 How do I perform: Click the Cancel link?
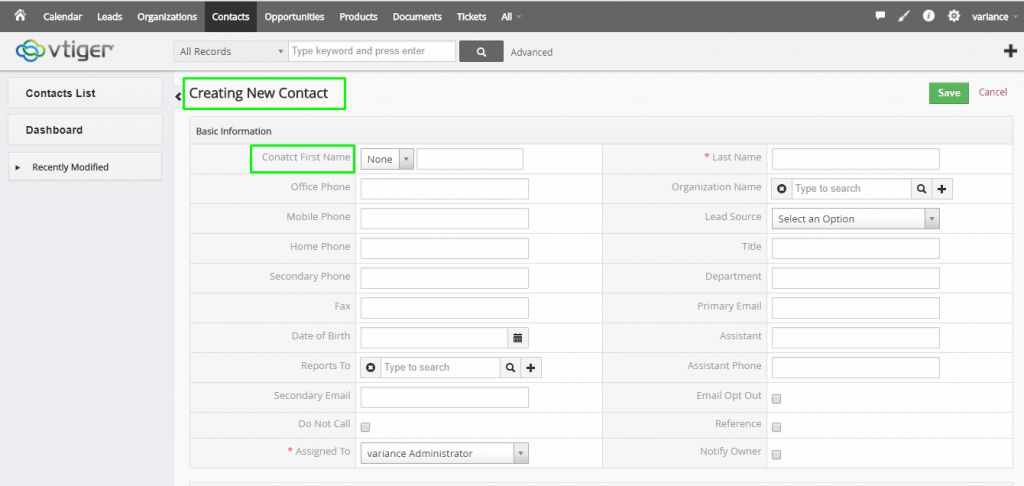point(993,92)
